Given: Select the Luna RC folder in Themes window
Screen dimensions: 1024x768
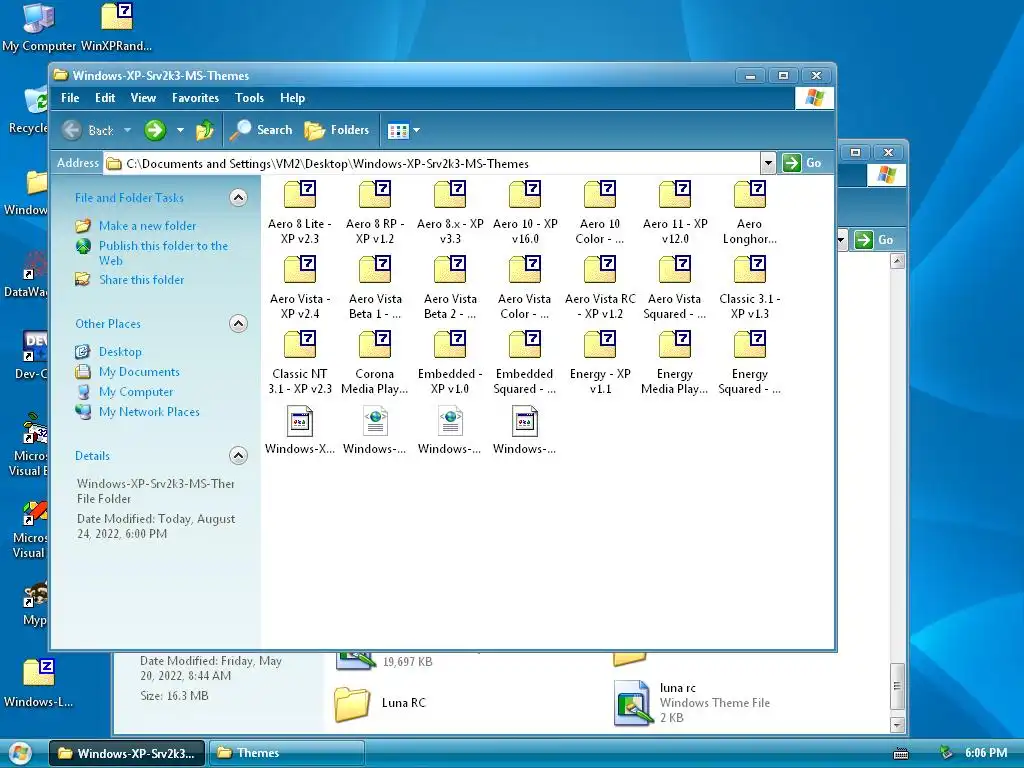Looking at the screenshot, I should pos(380,703).
